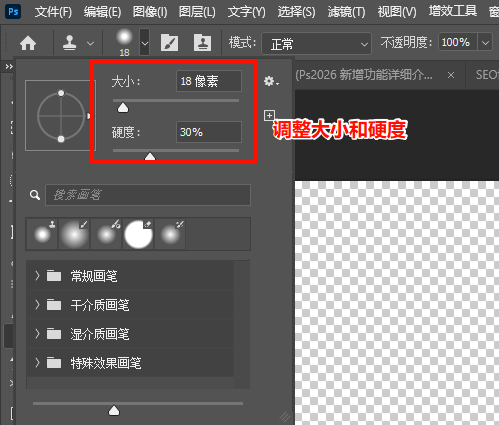Click the 大小 size input field
The height and width of the screenshot is (425, 499).
(209, 81)
